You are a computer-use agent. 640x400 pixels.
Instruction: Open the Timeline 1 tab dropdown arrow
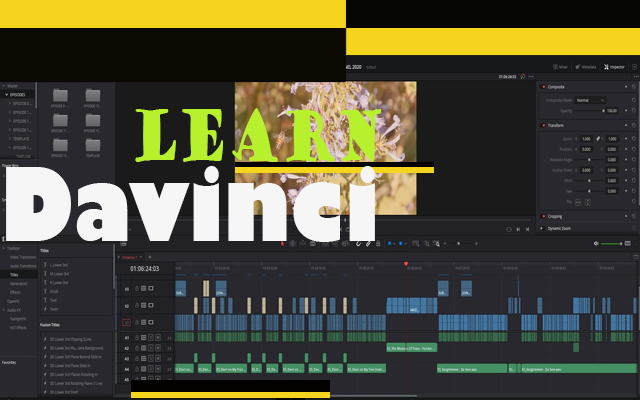pyautogui.click(x=141, y=257)
